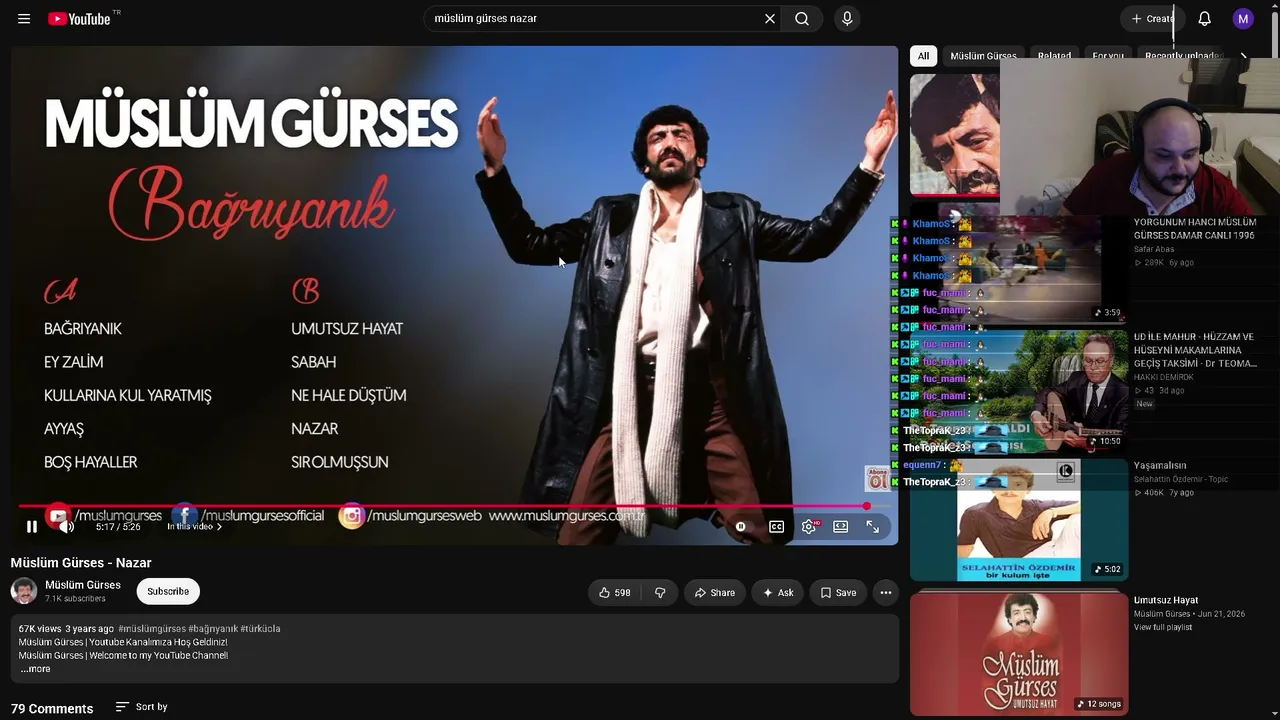Viewport: 1280px width, 720px height.
Task: Open the Umutsuz Hayat playlist title
Action: [1166, 600]
